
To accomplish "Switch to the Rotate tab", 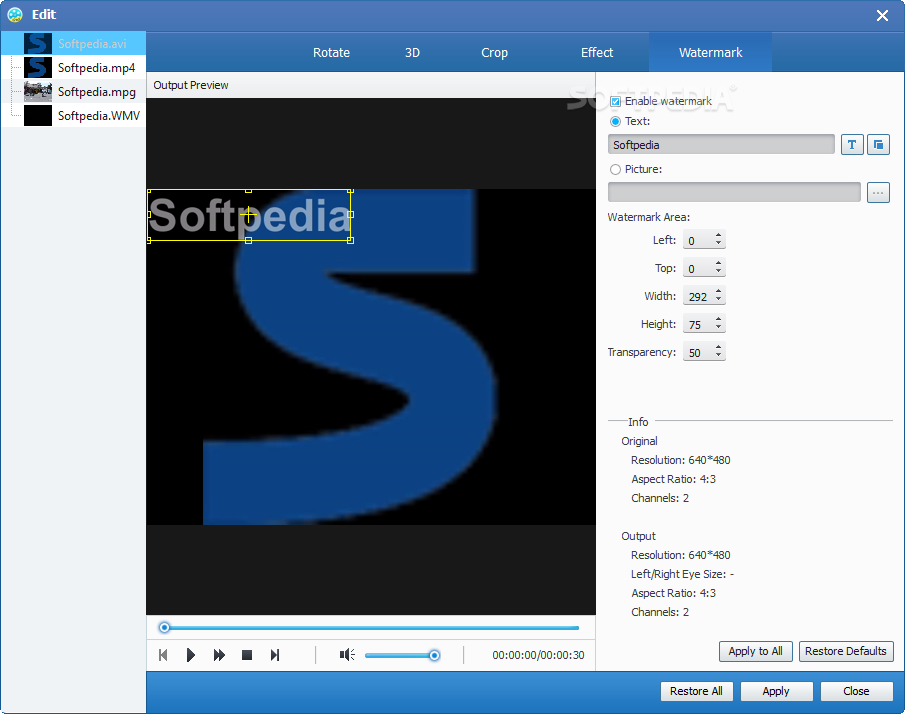I will tap(331, 53).
